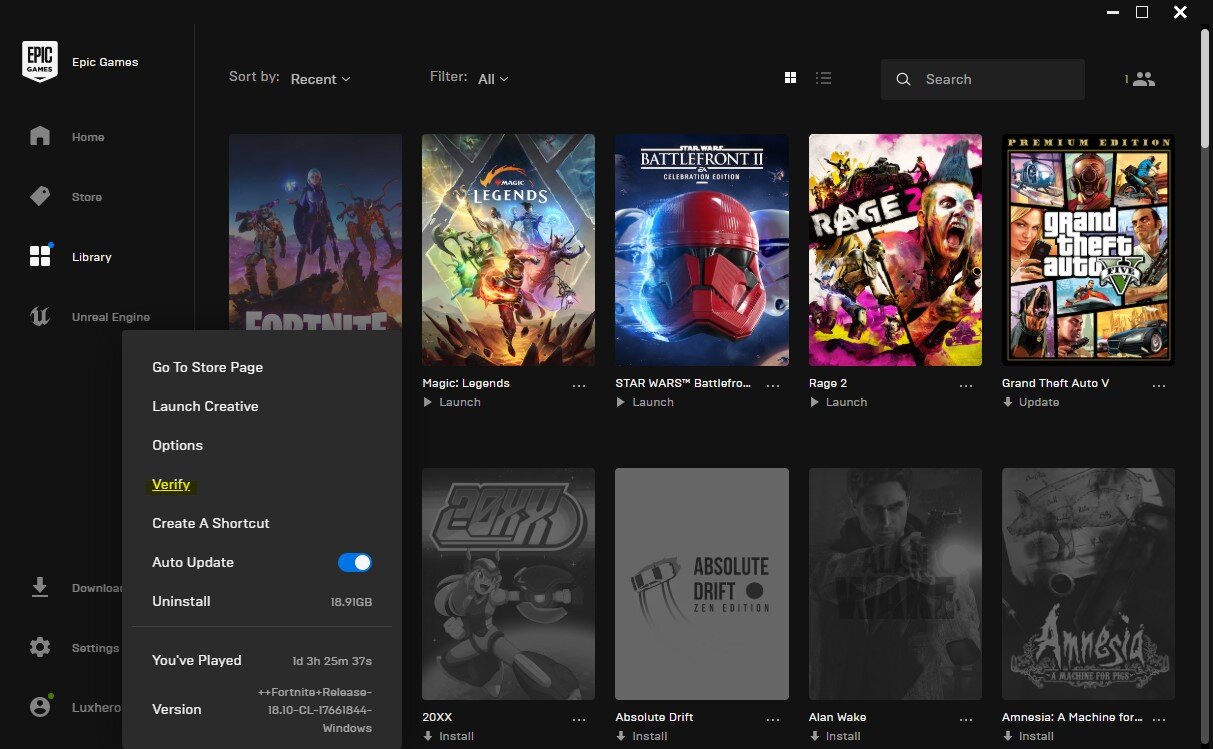Toggle the Auto Update switch
1213x749 pixels.
pyautogui.click(x=355, y=562)
